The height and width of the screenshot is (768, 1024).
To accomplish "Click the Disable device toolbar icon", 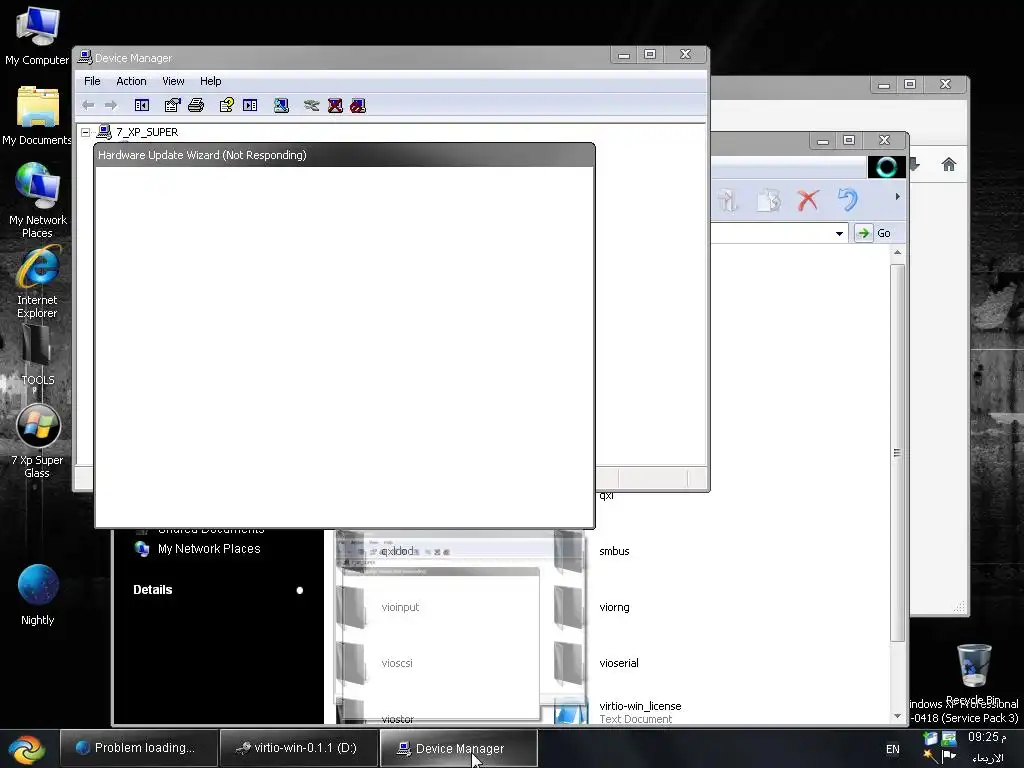I will (x=358, y=105).
